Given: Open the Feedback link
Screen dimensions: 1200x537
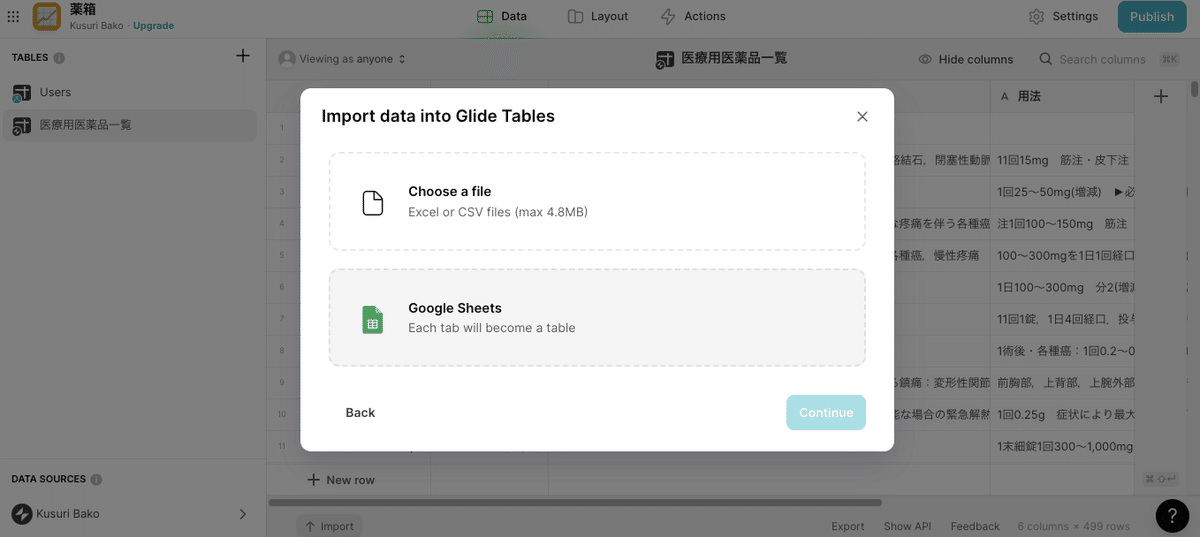Looking at the screenshot, I should (x=975, y=526).
